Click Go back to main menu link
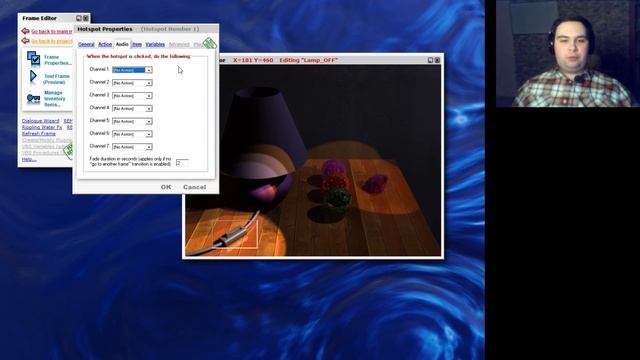This screenshot has width=640, height=360. pyautogui.click(x=52, y=31)
